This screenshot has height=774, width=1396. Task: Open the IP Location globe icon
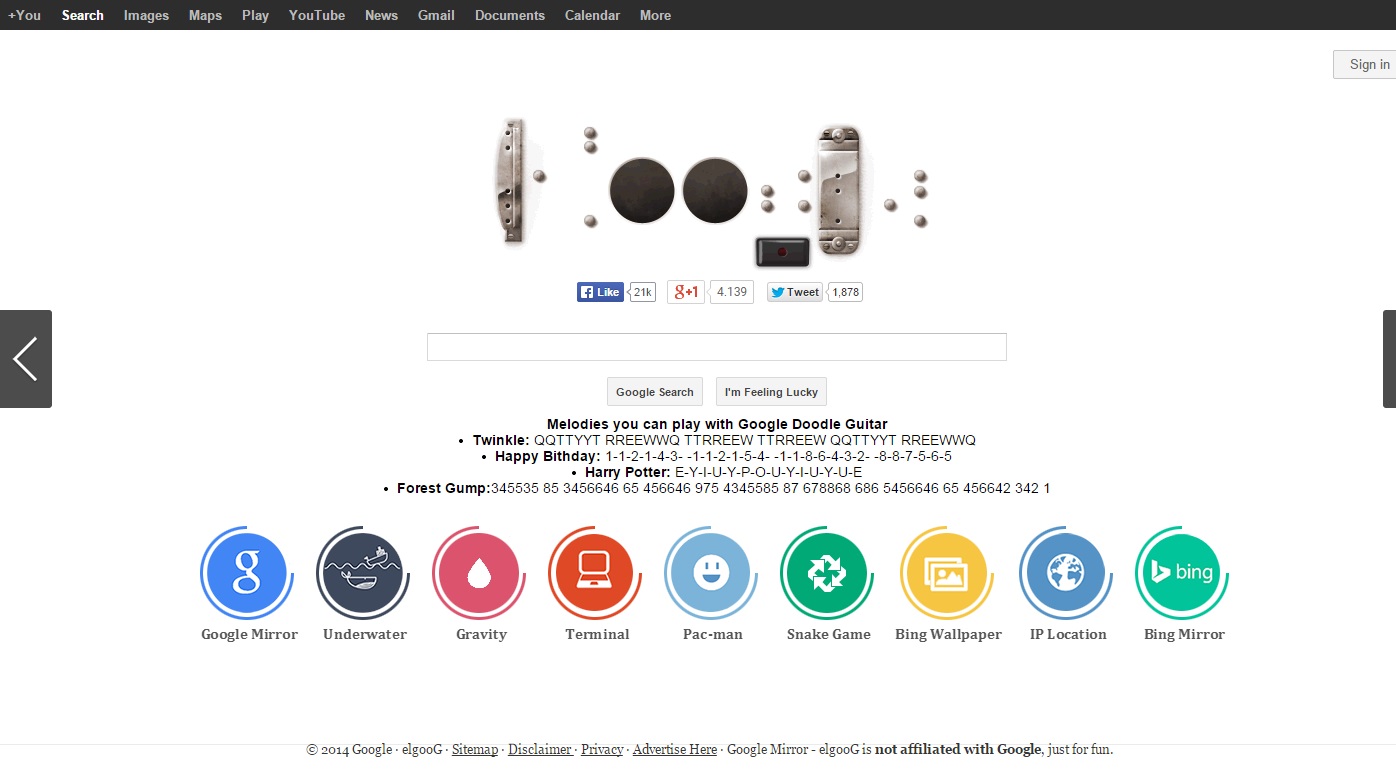1065,573
